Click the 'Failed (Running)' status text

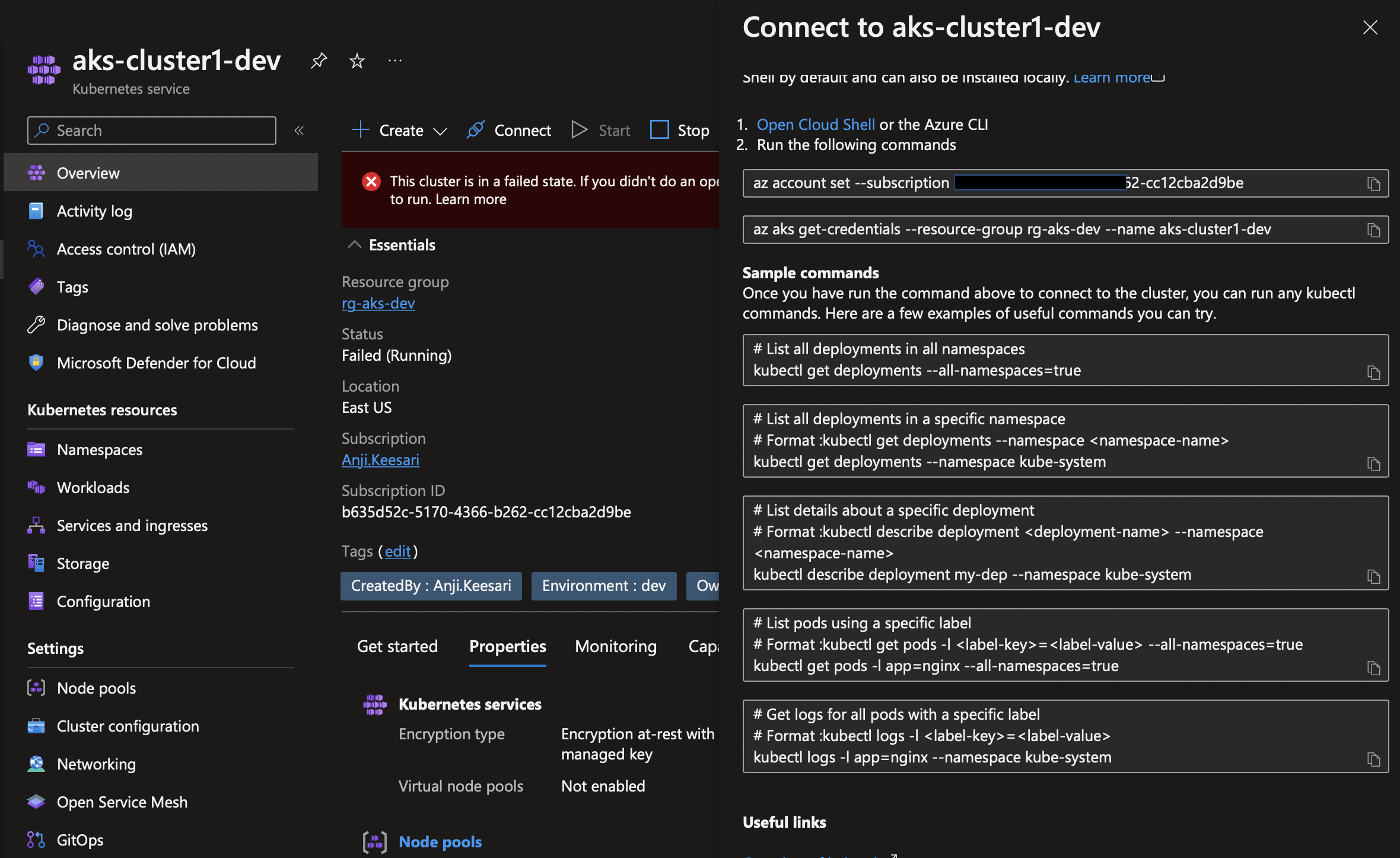point(396,355)
